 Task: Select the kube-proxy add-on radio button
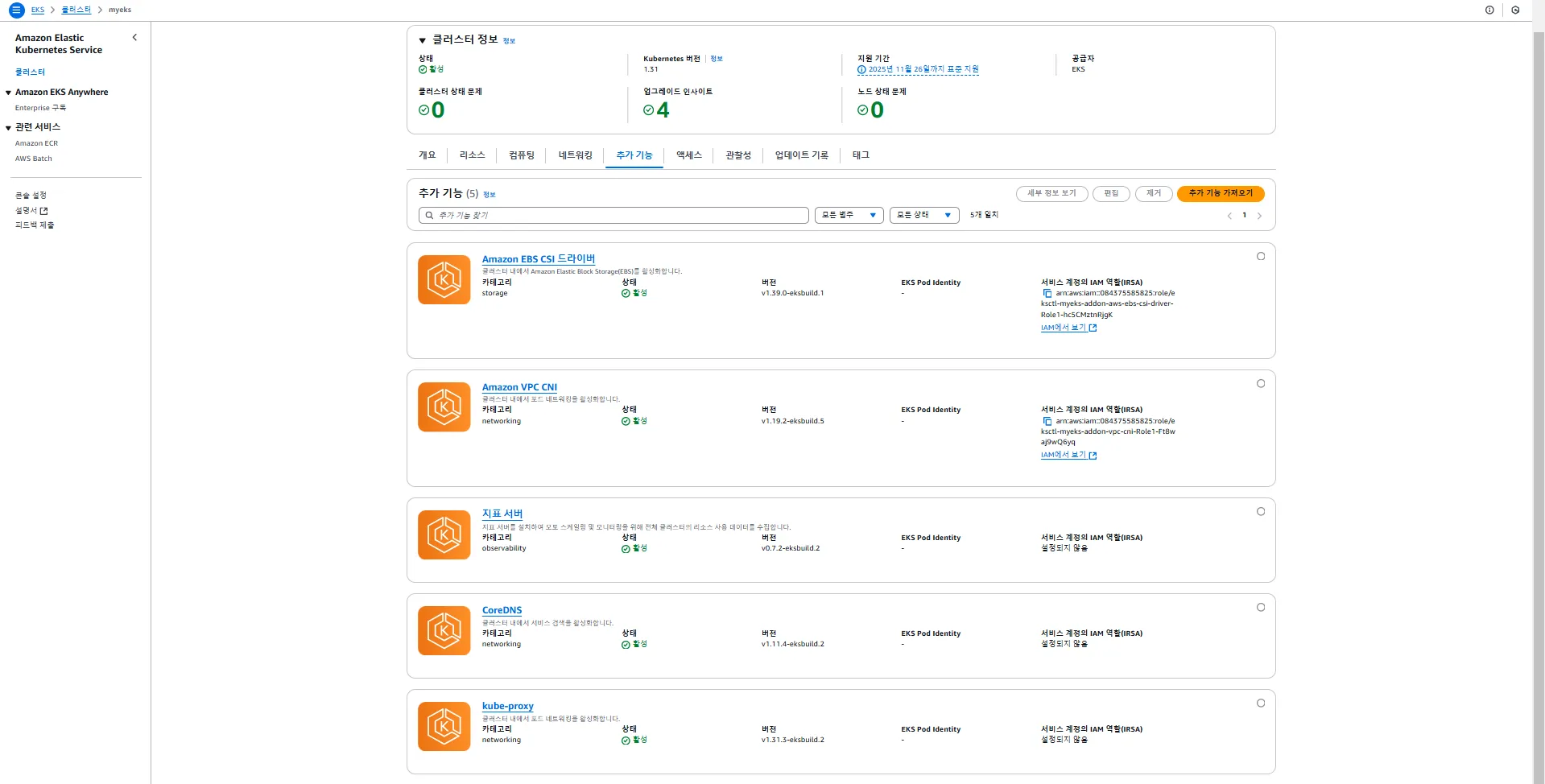[x=1261, y=704]
